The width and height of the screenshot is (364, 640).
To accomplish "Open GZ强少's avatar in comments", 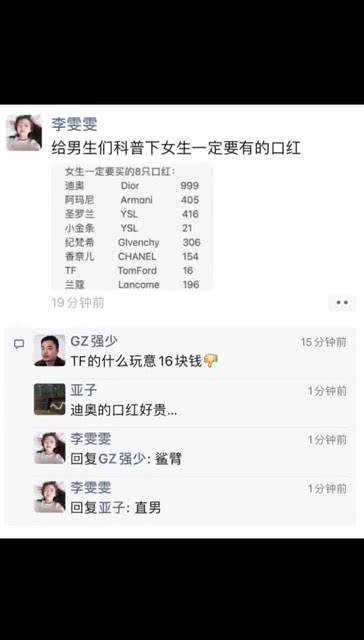I will (50, 350).
